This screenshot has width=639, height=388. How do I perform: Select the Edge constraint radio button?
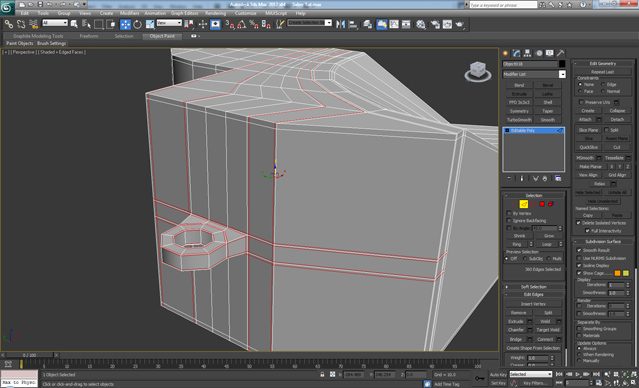[x=603, y=84]
